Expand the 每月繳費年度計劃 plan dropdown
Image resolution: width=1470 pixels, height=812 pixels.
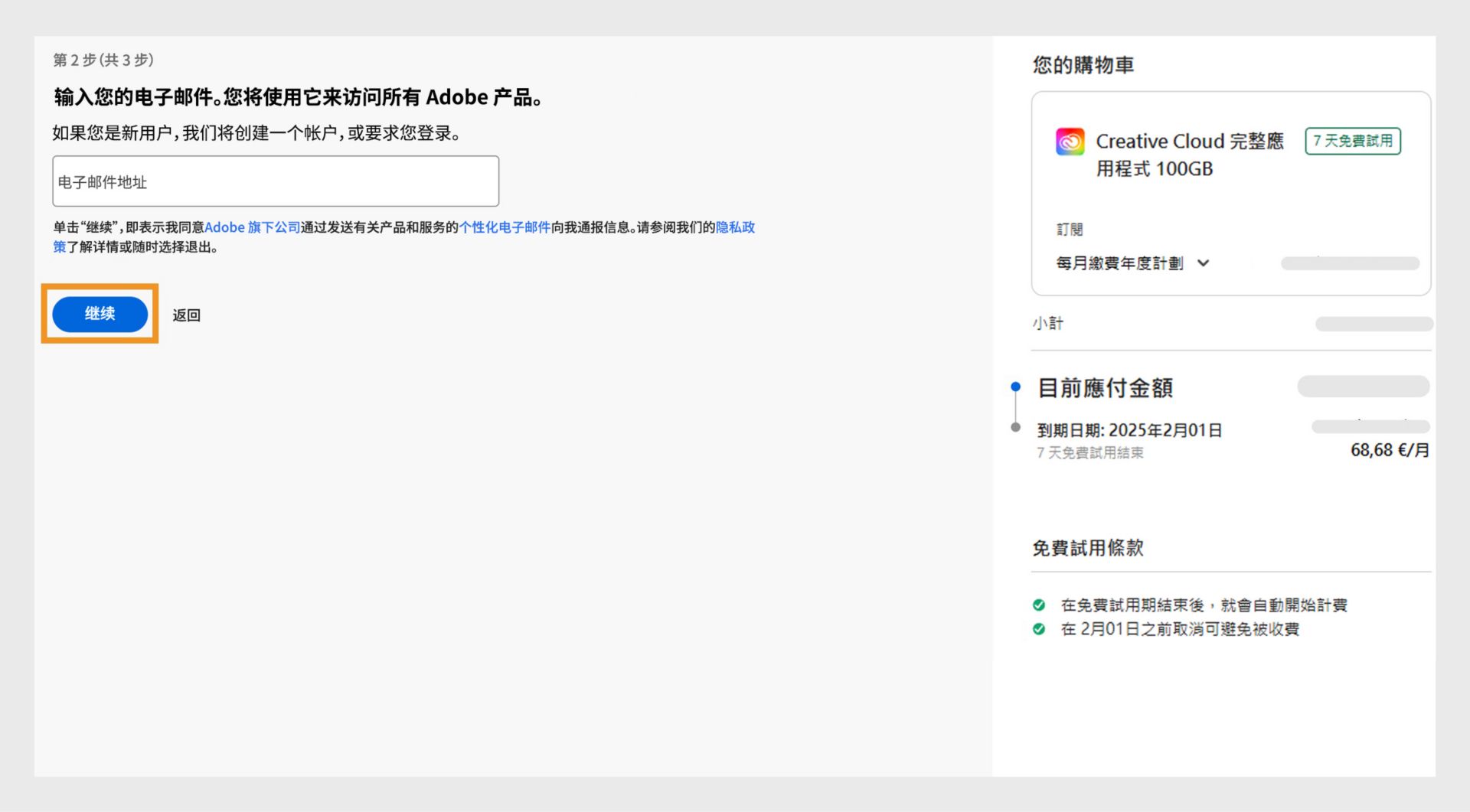(1132, 263)
